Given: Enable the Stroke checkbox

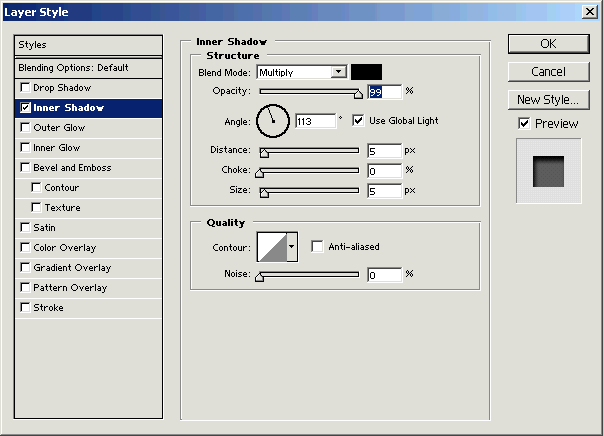Looking at the screenshot, I should click(x=25, y=307).
